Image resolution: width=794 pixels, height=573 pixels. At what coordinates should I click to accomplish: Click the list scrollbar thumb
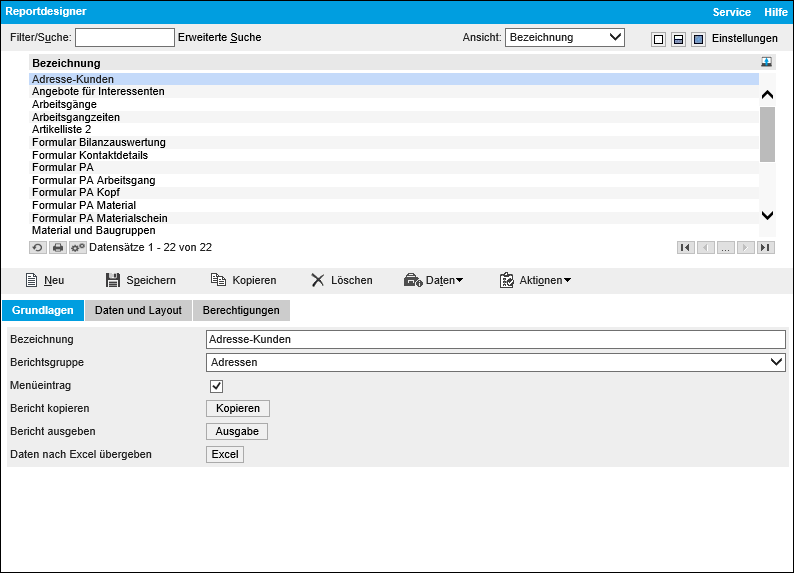(767, 134)
